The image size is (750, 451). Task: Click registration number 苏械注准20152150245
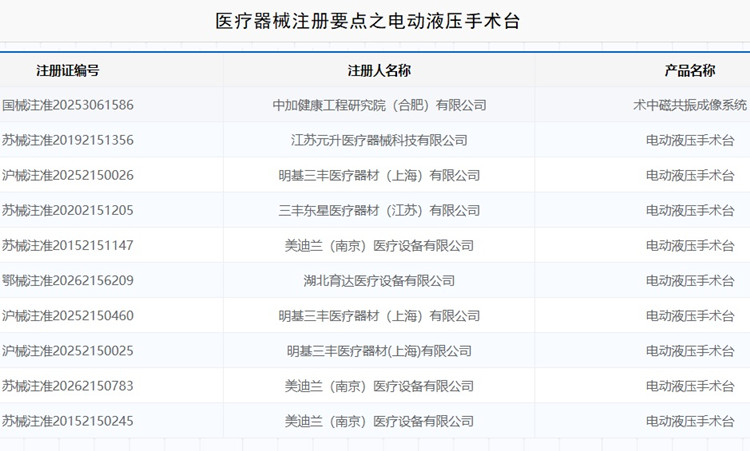[68, 421]
